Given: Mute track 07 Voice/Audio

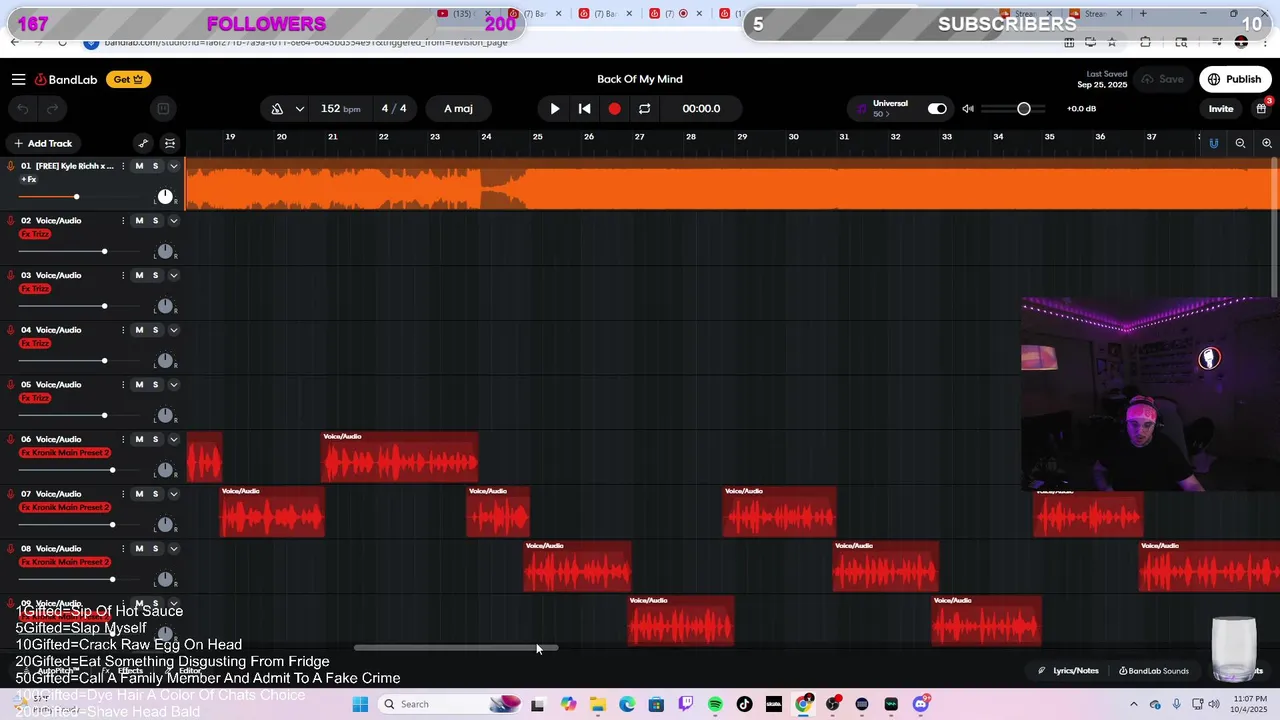Looking at the screenshot, I should [x=139, y=494].
